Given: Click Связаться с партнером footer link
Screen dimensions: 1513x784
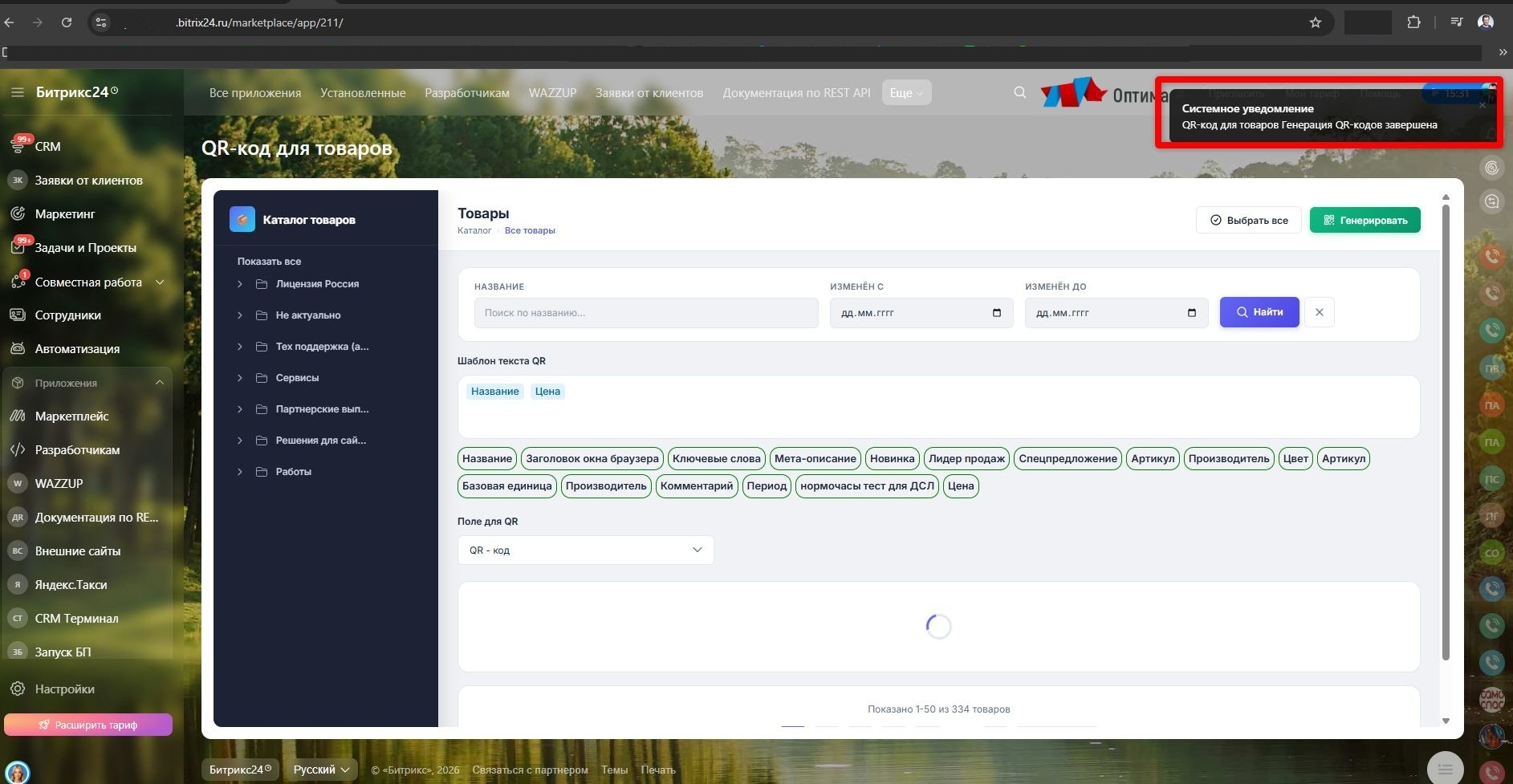Looking at the screenshot, I should pyautogui.click(x=530, y=770).
